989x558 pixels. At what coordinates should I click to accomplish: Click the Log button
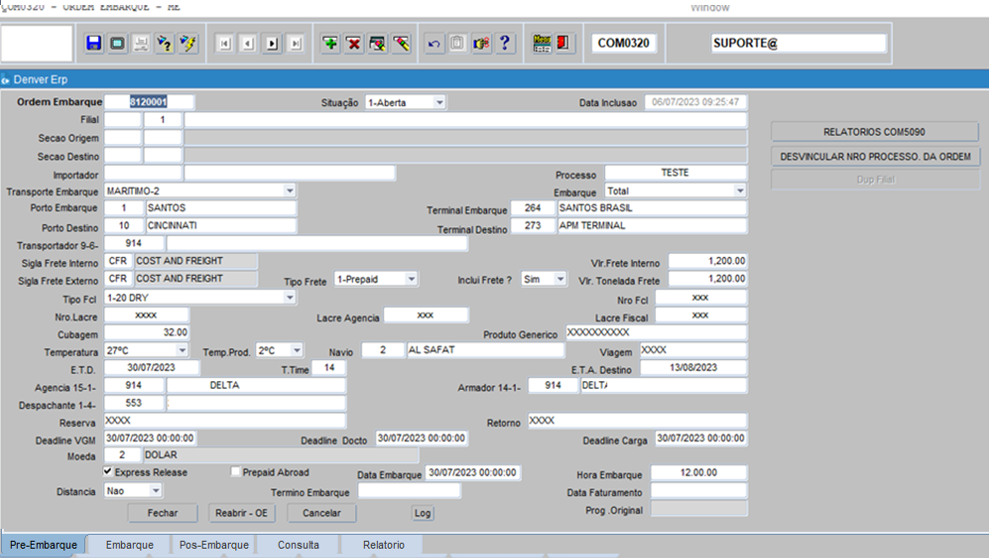click(423, 513)
